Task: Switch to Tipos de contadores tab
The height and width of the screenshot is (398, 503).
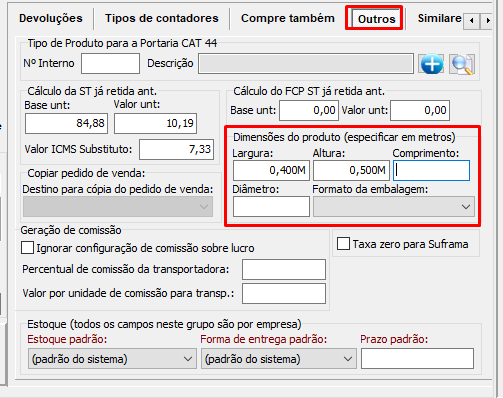Action: [162, 18]
